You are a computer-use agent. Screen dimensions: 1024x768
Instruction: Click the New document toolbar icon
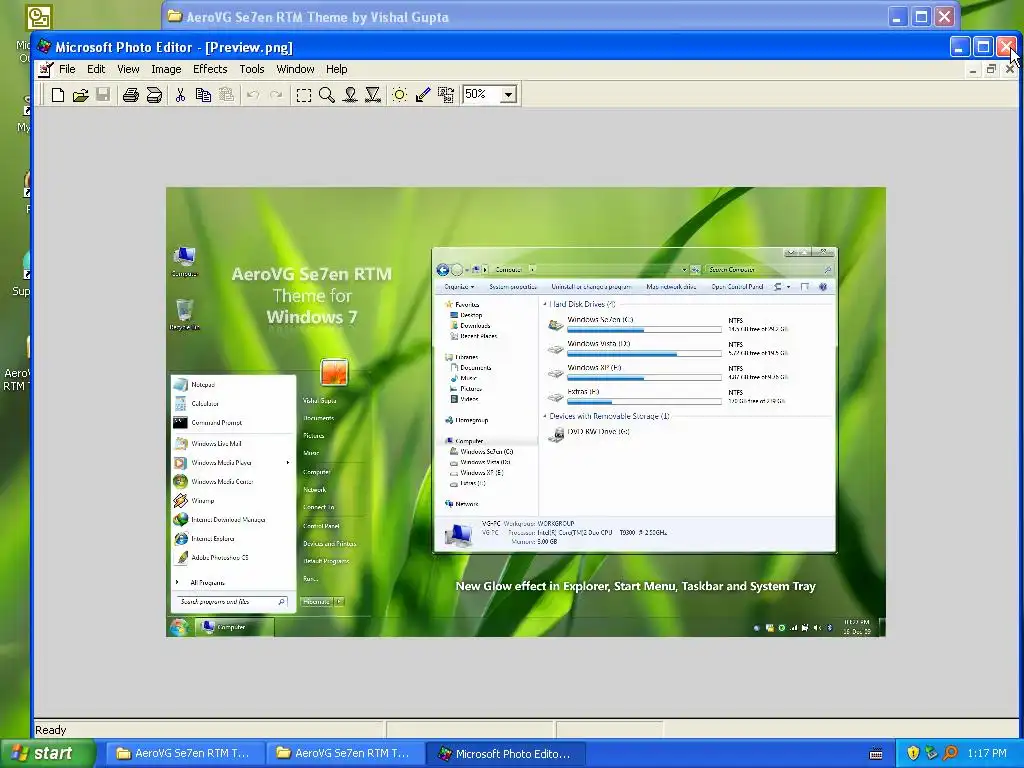pyautogui.click(x=58, y=95)
